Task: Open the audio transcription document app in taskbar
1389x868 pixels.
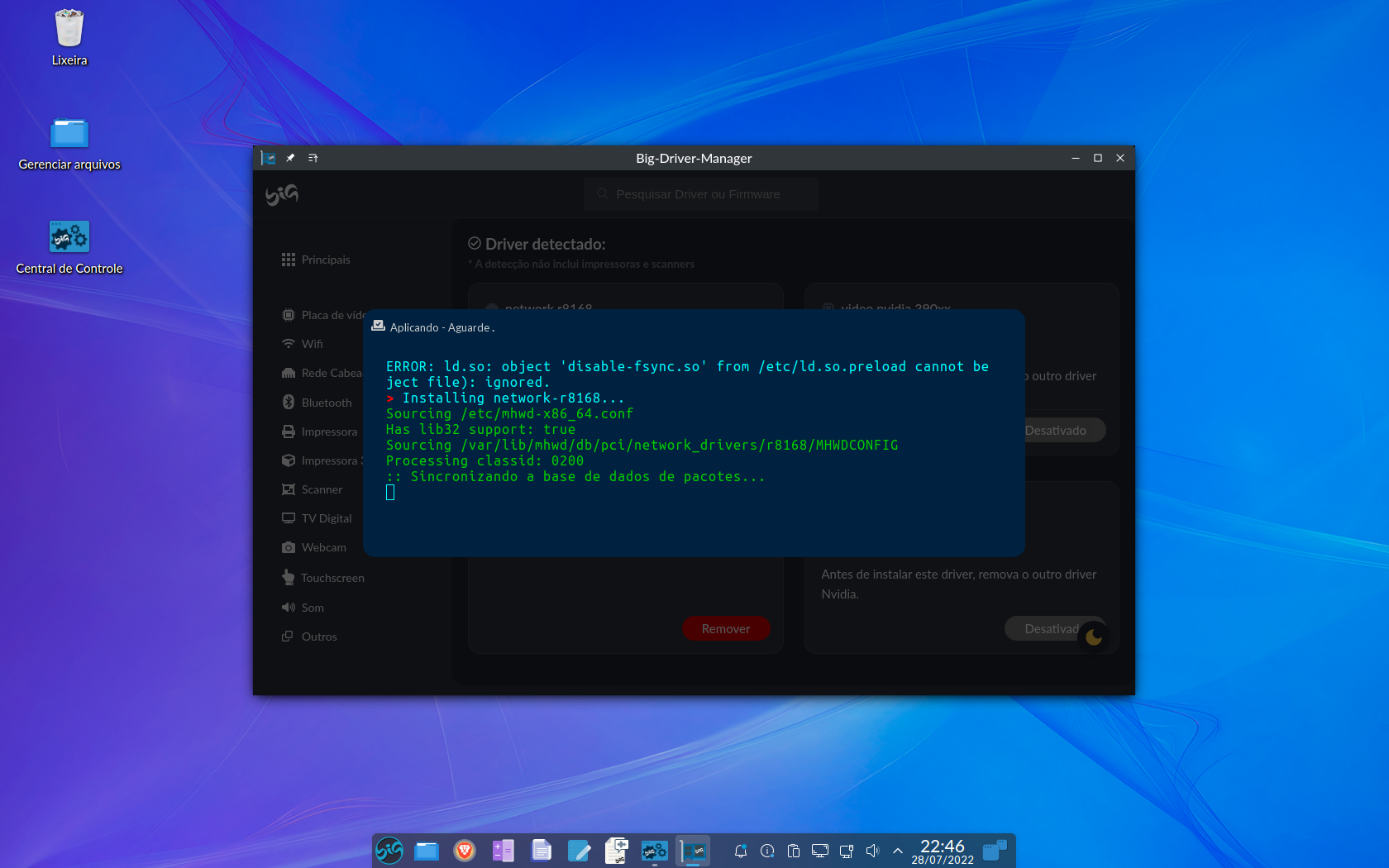Action: pyautogui.click(x=617, y=851)
